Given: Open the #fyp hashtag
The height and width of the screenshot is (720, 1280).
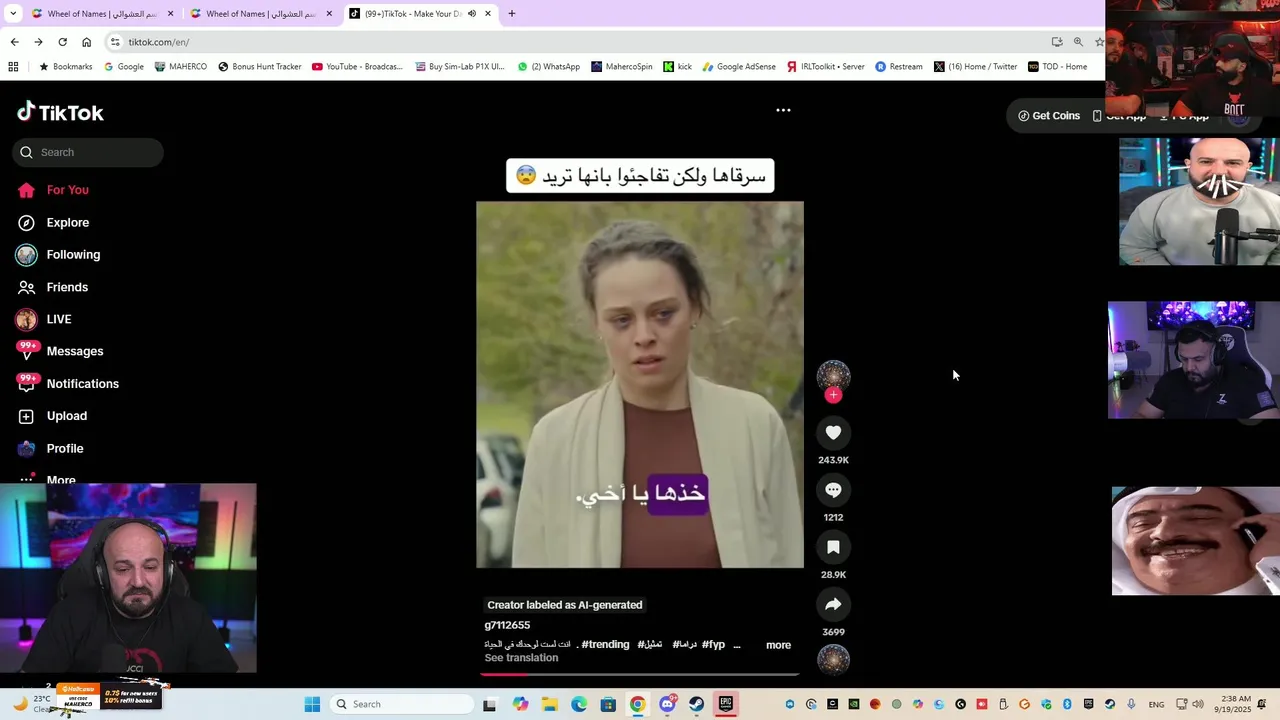Looking at the screenshot, I should 713,645.
